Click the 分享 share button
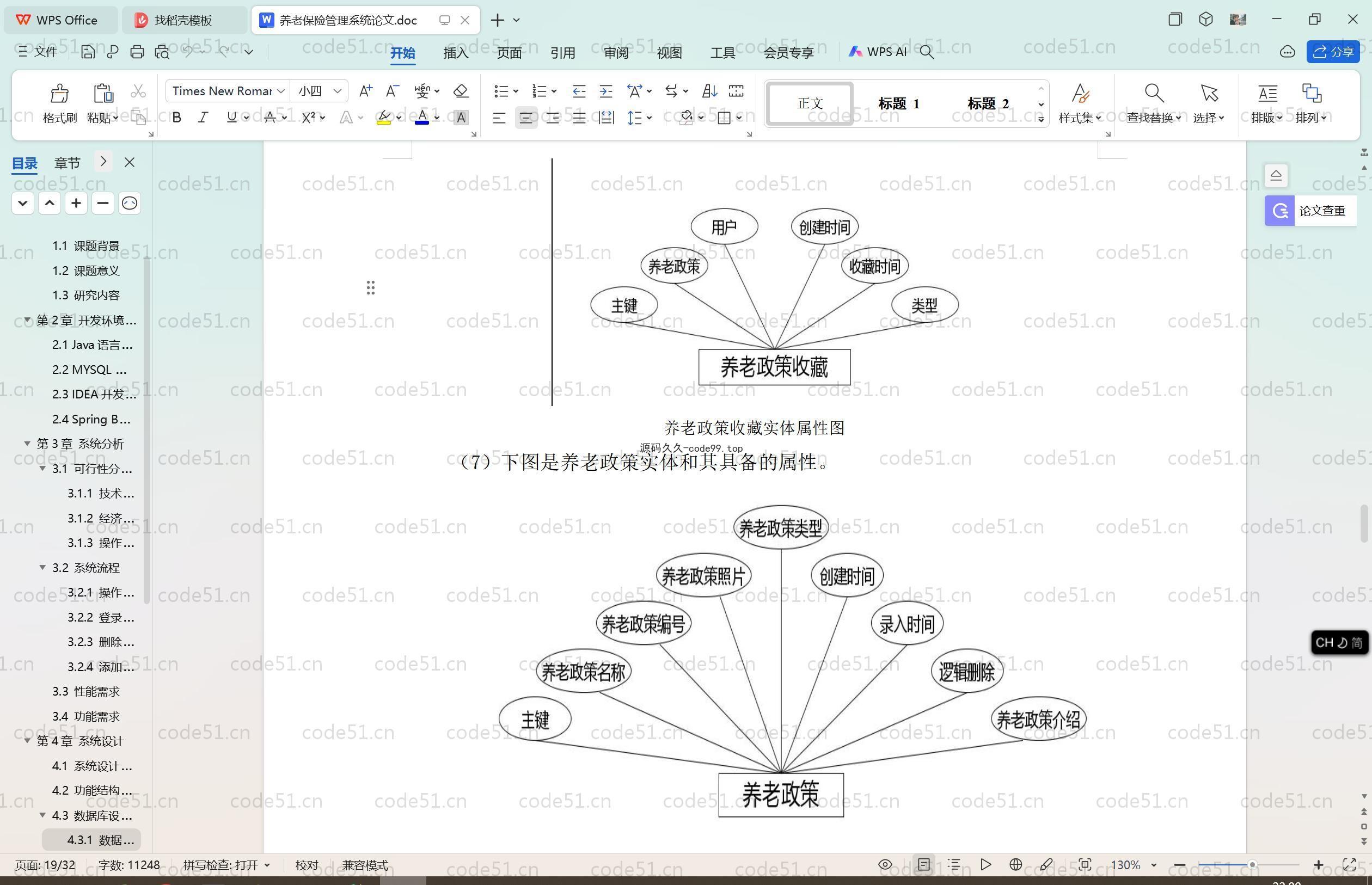The height and width of the screenshot is (885, 1372). click(x=1333, y=52)
